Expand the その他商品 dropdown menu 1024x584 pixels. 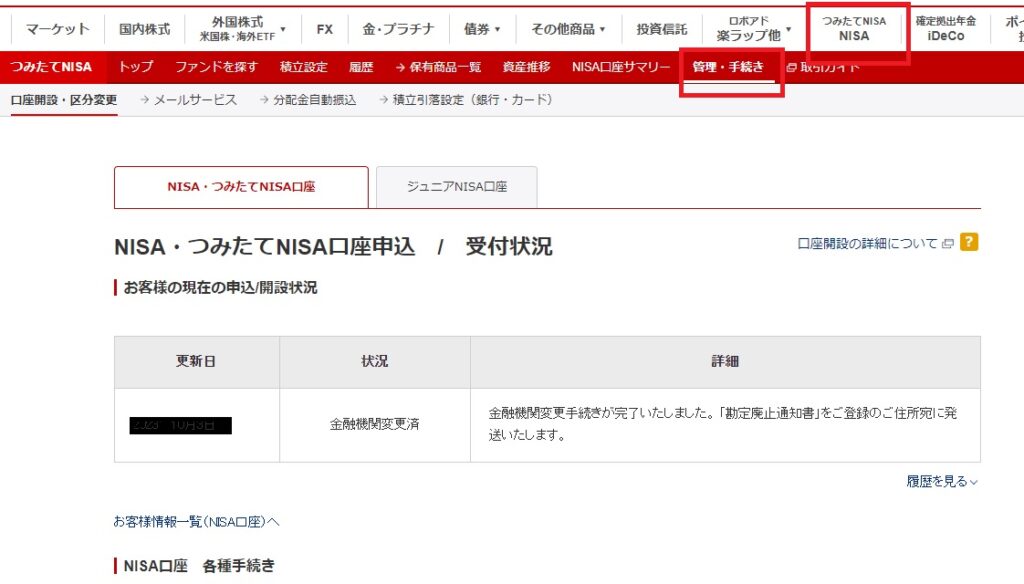(568, 29)
